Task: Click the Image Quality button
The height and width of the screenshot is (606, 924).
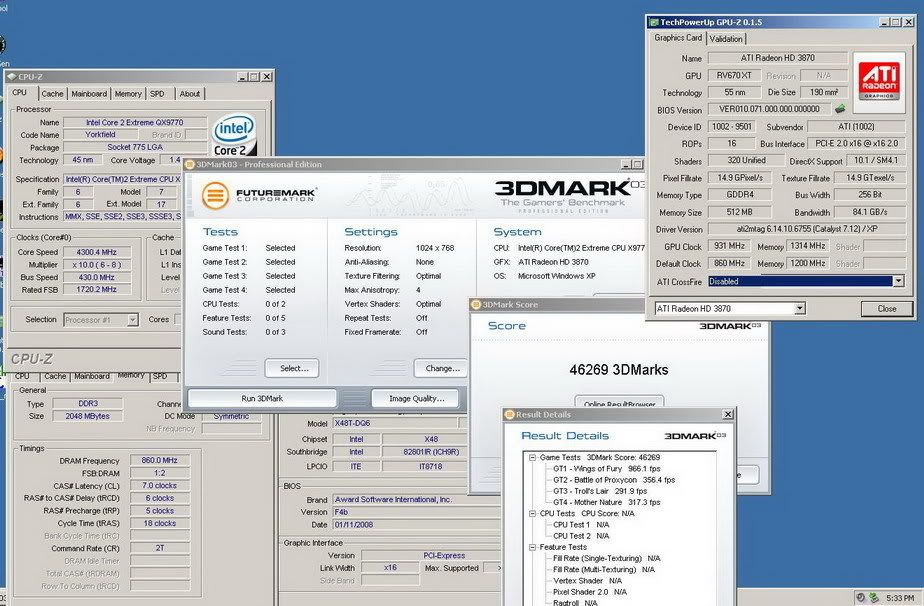Action: [x=414, y=398]
